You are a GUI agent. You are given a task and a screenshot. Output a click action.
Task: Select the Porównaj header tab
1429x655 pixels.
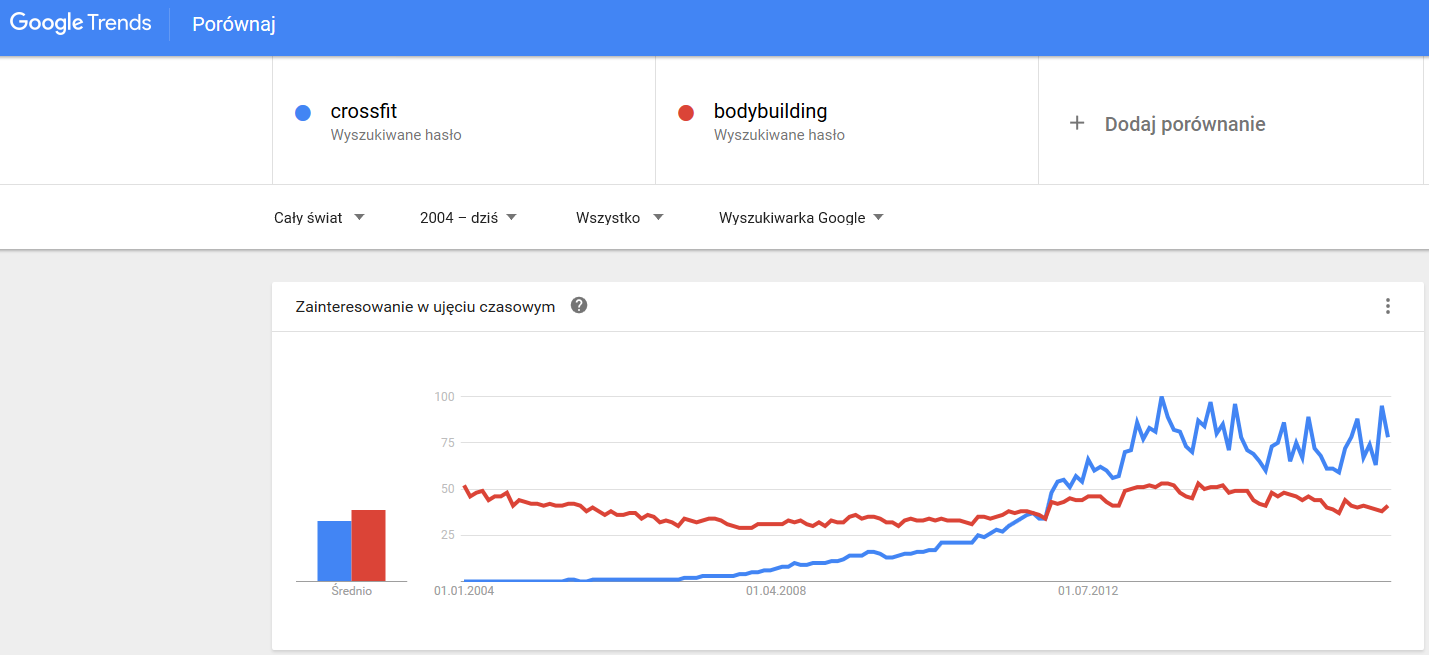pos(234,25)
